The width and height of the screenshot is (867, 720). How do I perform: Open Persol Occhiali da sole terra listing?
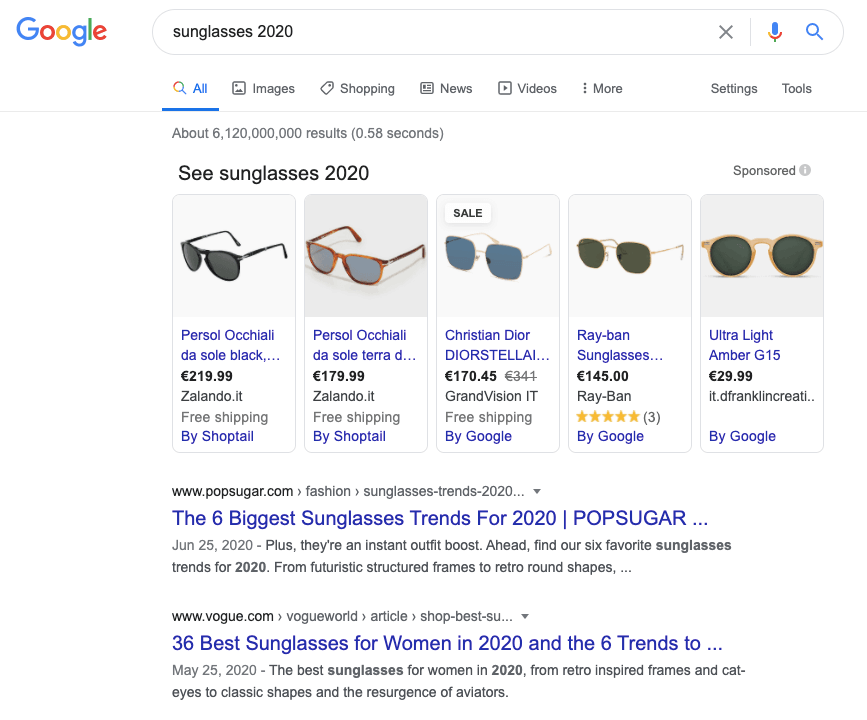click(364, 345)
